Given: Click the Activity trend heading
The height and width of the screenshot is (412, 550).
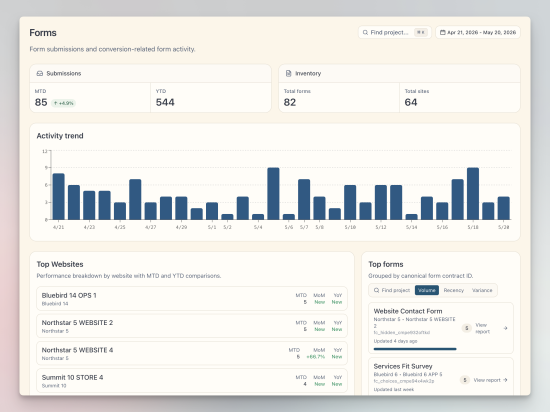Looking at the screenshot, I should point(60,136).
